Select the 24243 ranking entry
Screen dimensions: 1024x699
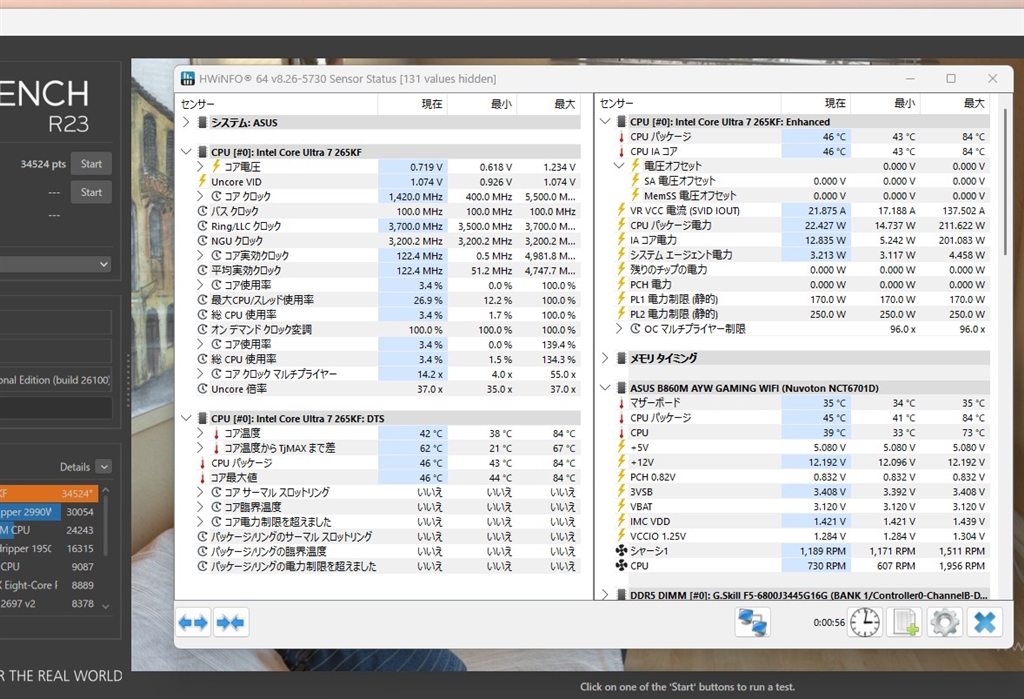(47, 530)
